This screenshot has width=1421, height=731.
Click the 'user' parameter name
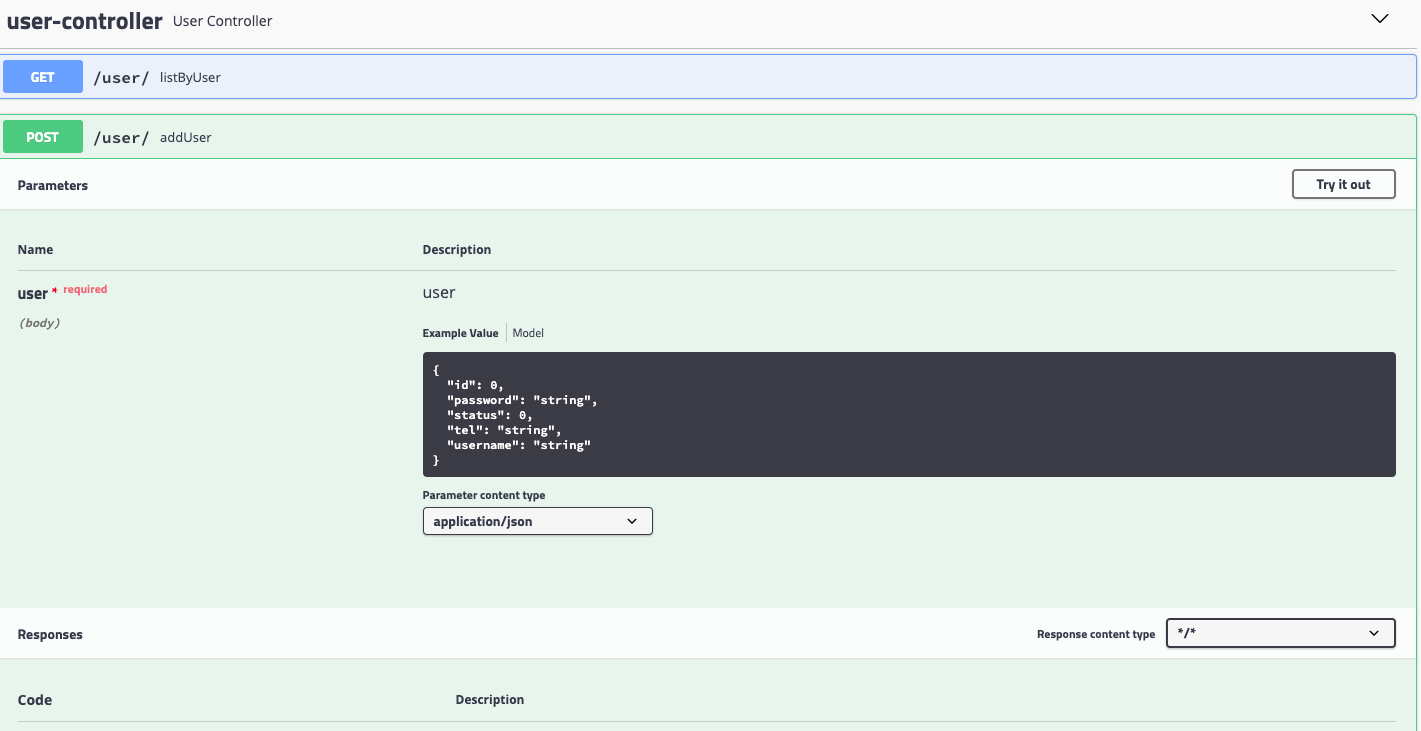tap(33, 294)
